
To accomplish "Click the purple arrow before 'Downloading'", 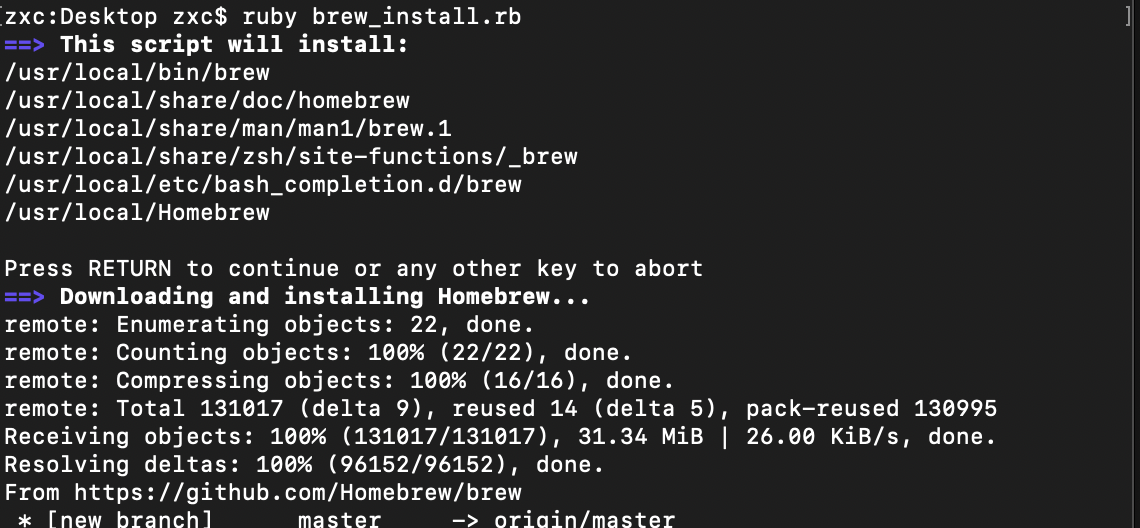I will click(25, 297).
